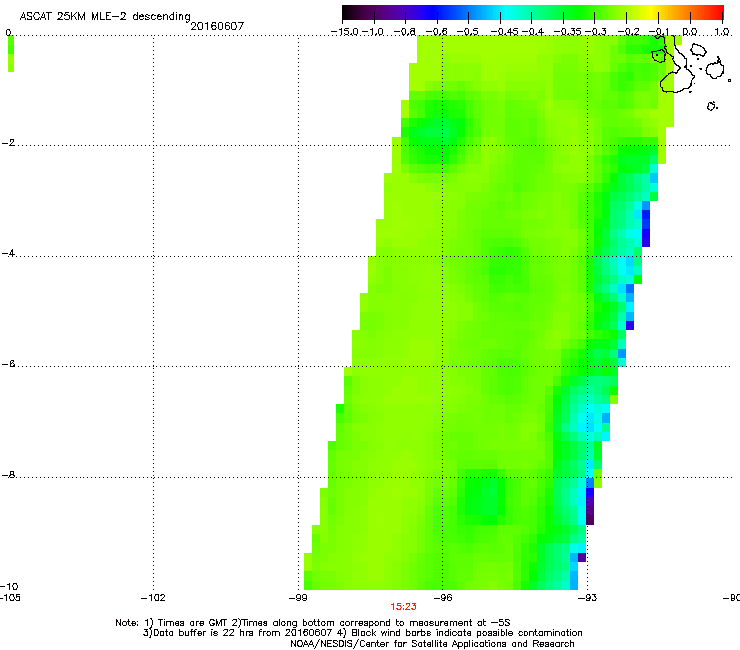Click the "Note: 1) Times are GMT" line

pyautogui.click(x=313, y=623)
